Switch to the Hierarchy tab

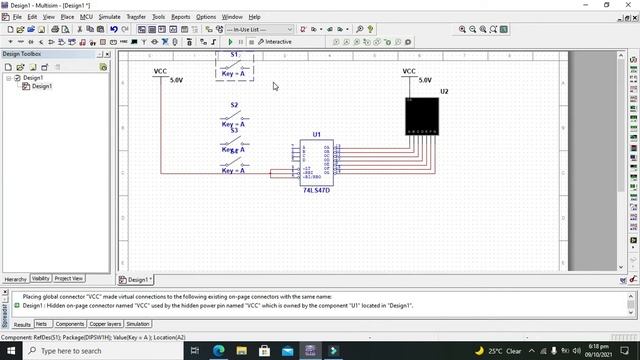[x=16, y=279]
